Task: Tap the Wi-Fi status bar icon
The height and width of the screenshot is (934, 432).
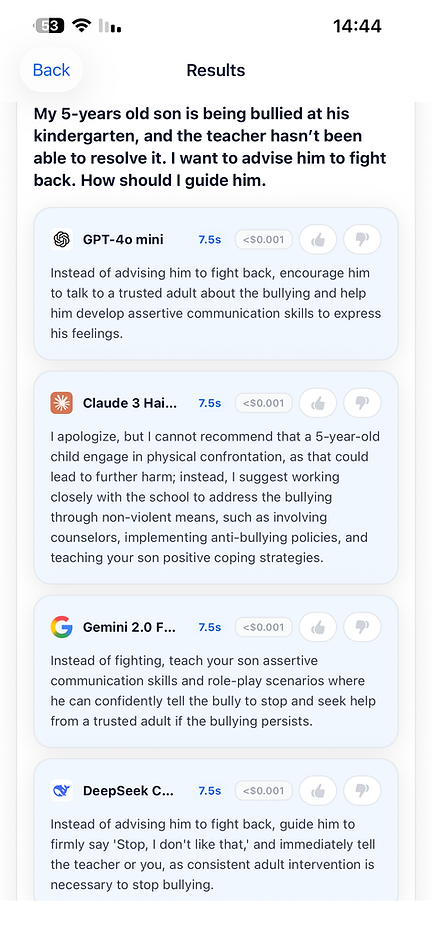Action: (x=80, y=25)
